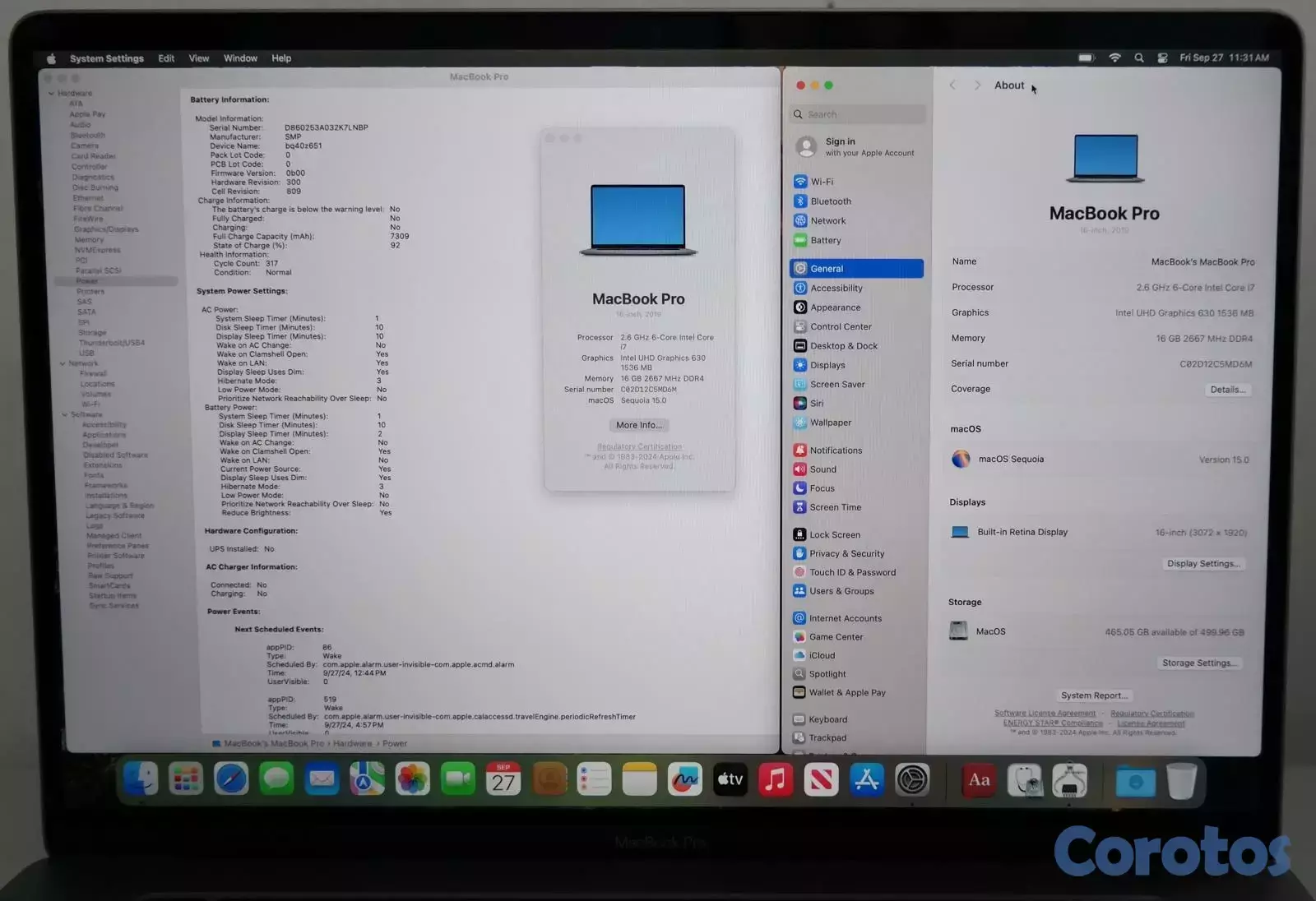1316x901 pixels.
Task: Collapse the Network tree group
Action: tap(63, 363)
